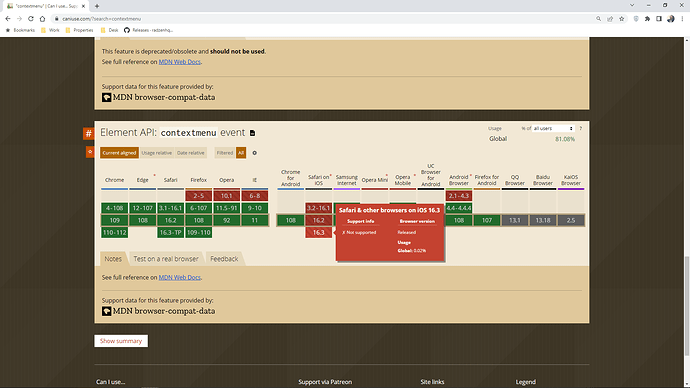Click inside the caniuse.com address bar
The width and height of the screenshot is (690, 388).
click(x=326, y=19)
